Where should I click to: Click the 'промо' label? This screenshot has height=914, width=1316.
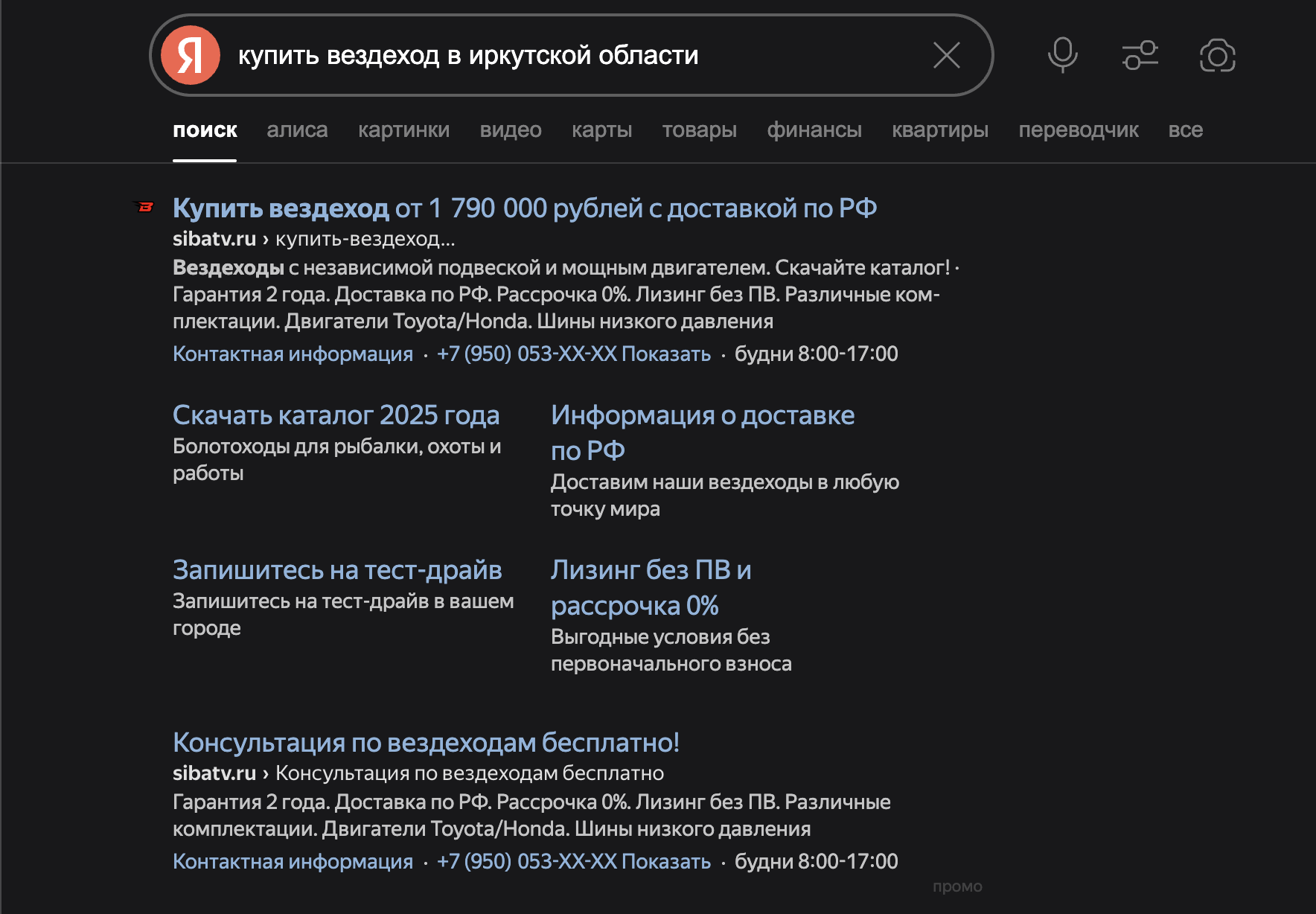click(x=957, y=886)
